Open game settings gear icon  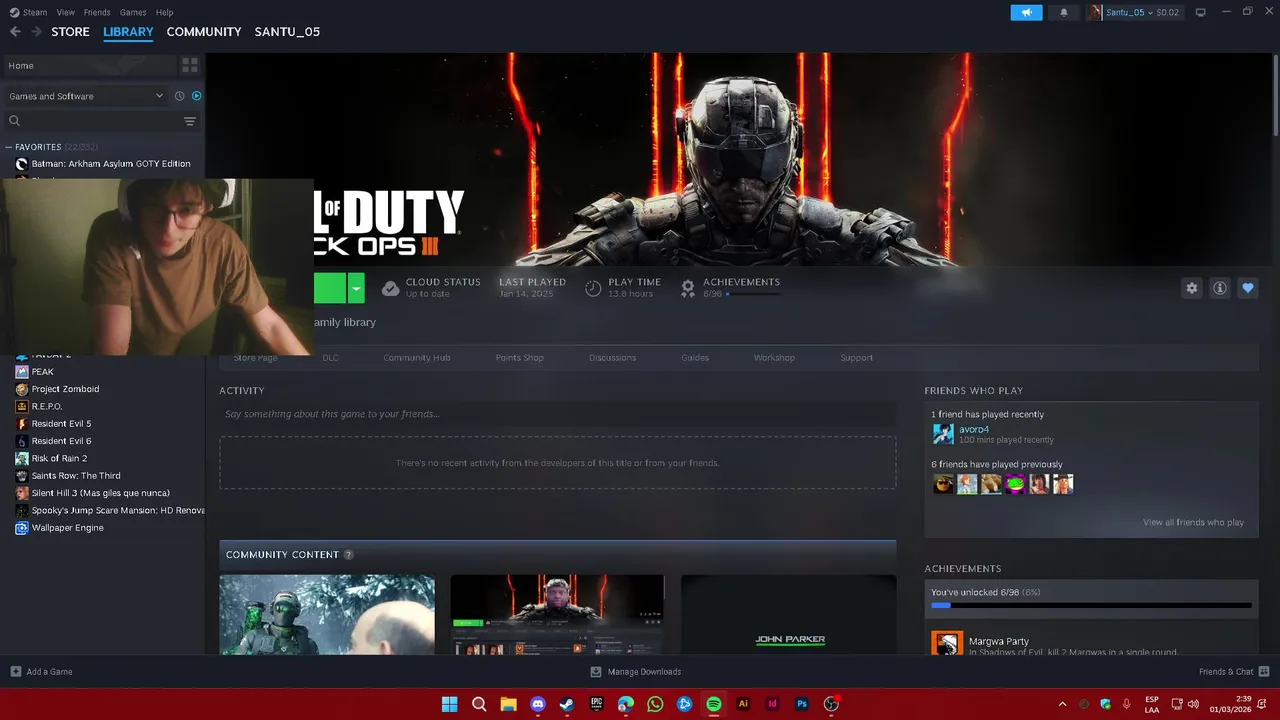pyautogui.click(x=1191, y=288)
